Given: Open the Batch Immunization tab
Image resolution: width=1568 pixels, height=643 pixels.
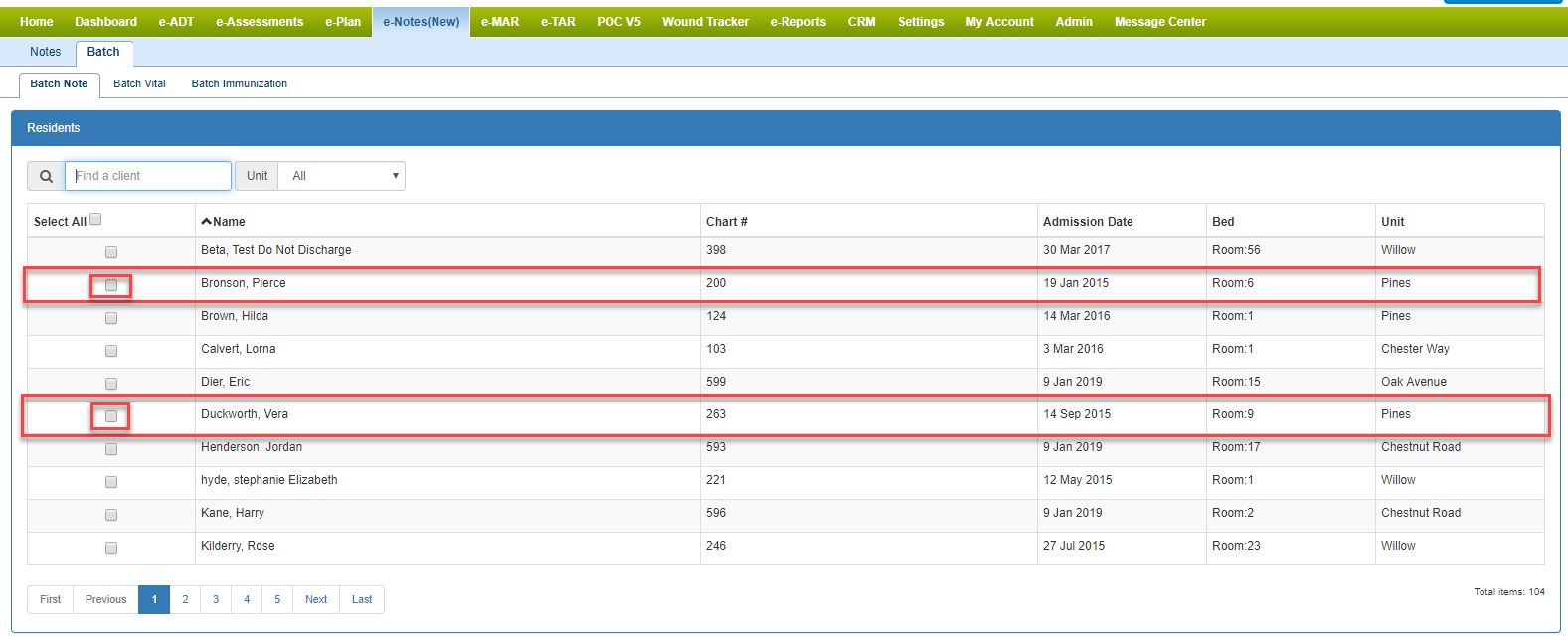Looking at the screenshot, I should pyautogui.click(x=239, y=84).
